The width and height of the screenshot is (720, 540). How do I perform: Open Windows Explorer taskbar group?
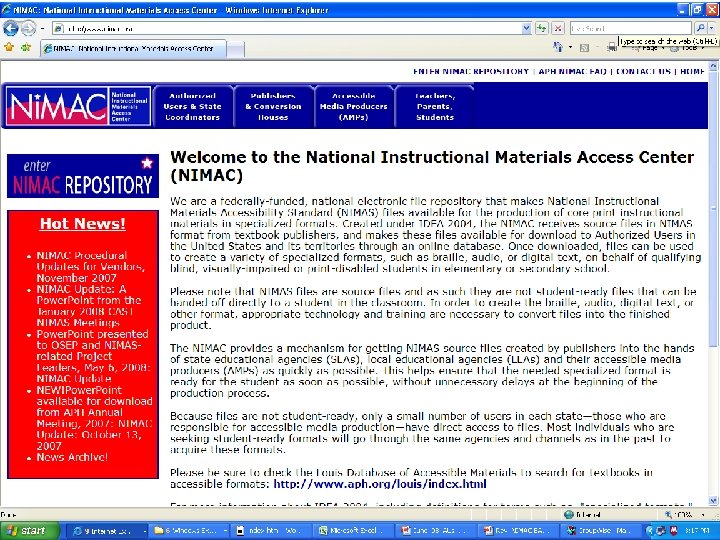[190, 531]
